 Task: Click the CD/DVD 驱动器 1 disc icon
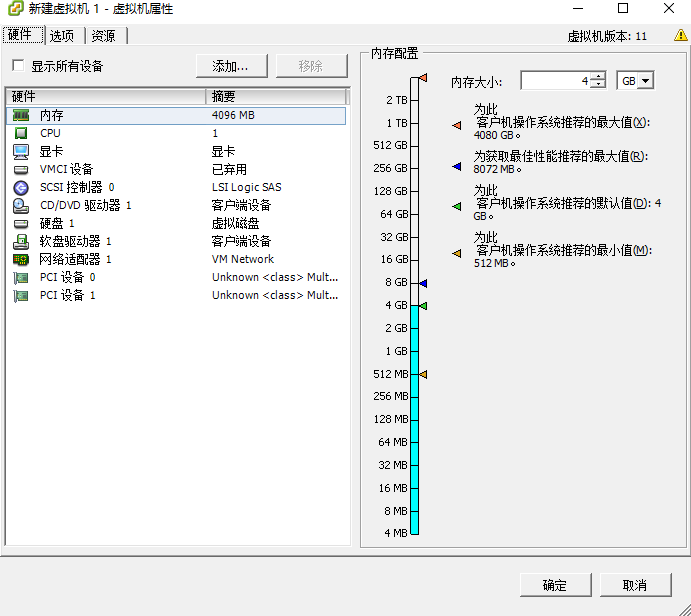point(21,206)
